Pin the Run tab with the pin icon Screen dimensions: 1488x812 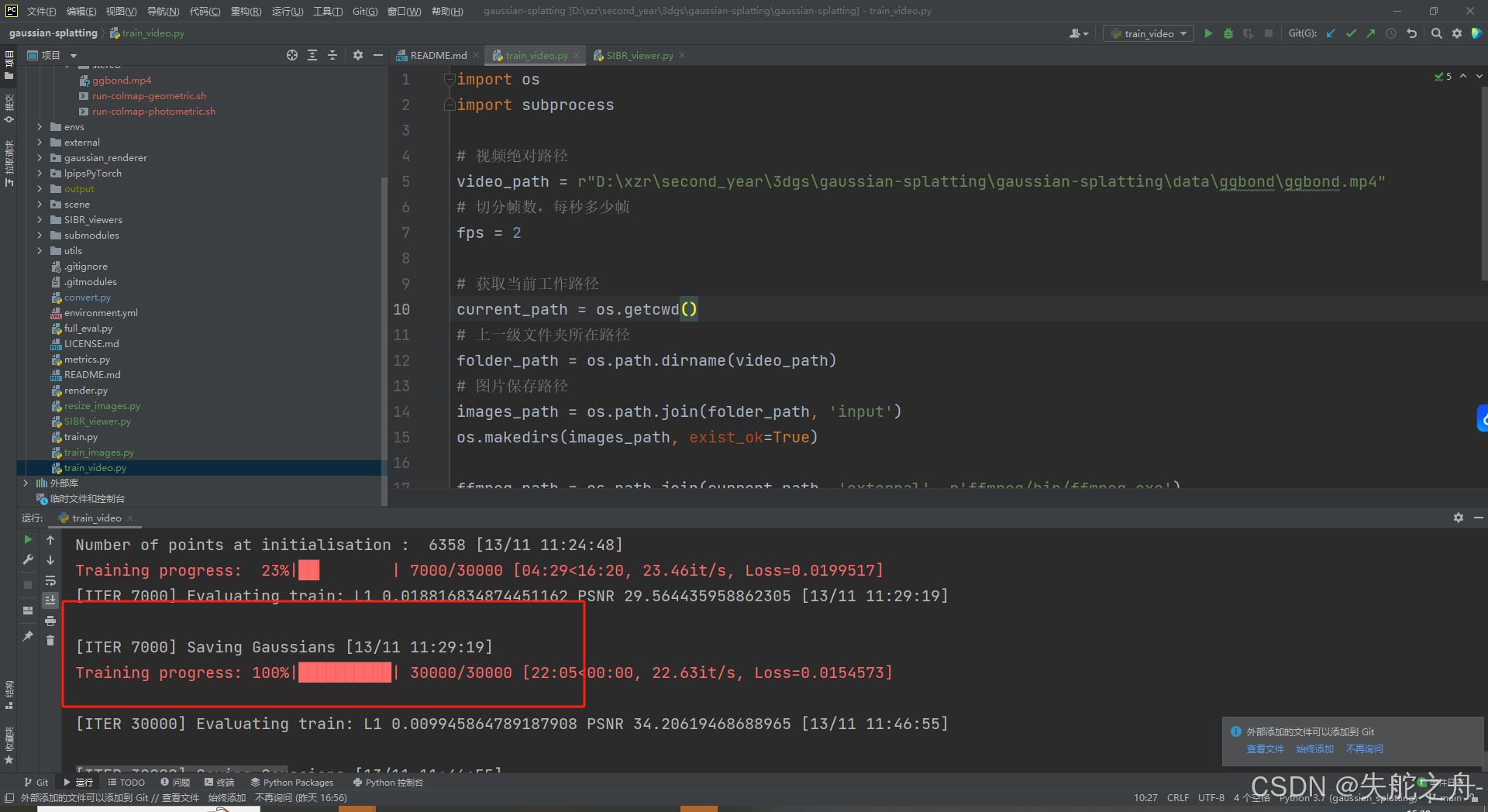[x=28, y=636]
